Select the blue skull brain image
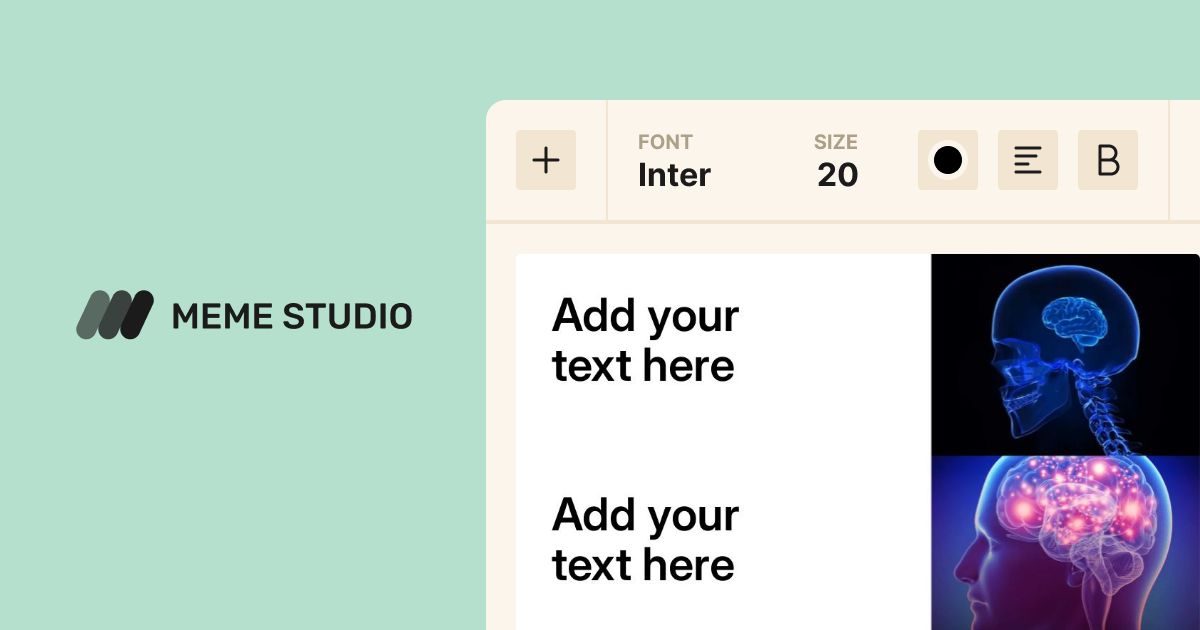 pos(1065,355)
